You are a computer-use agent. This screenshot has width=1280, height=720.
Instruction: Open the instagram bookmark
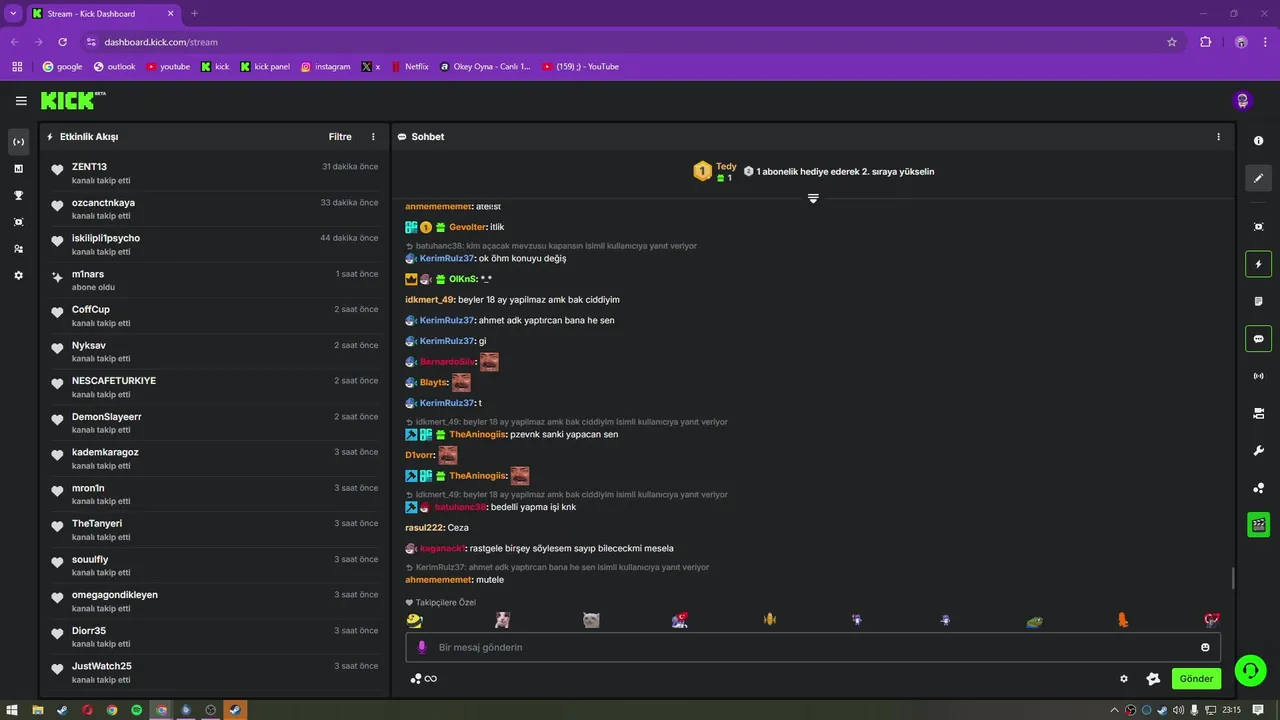coord(326,67)
